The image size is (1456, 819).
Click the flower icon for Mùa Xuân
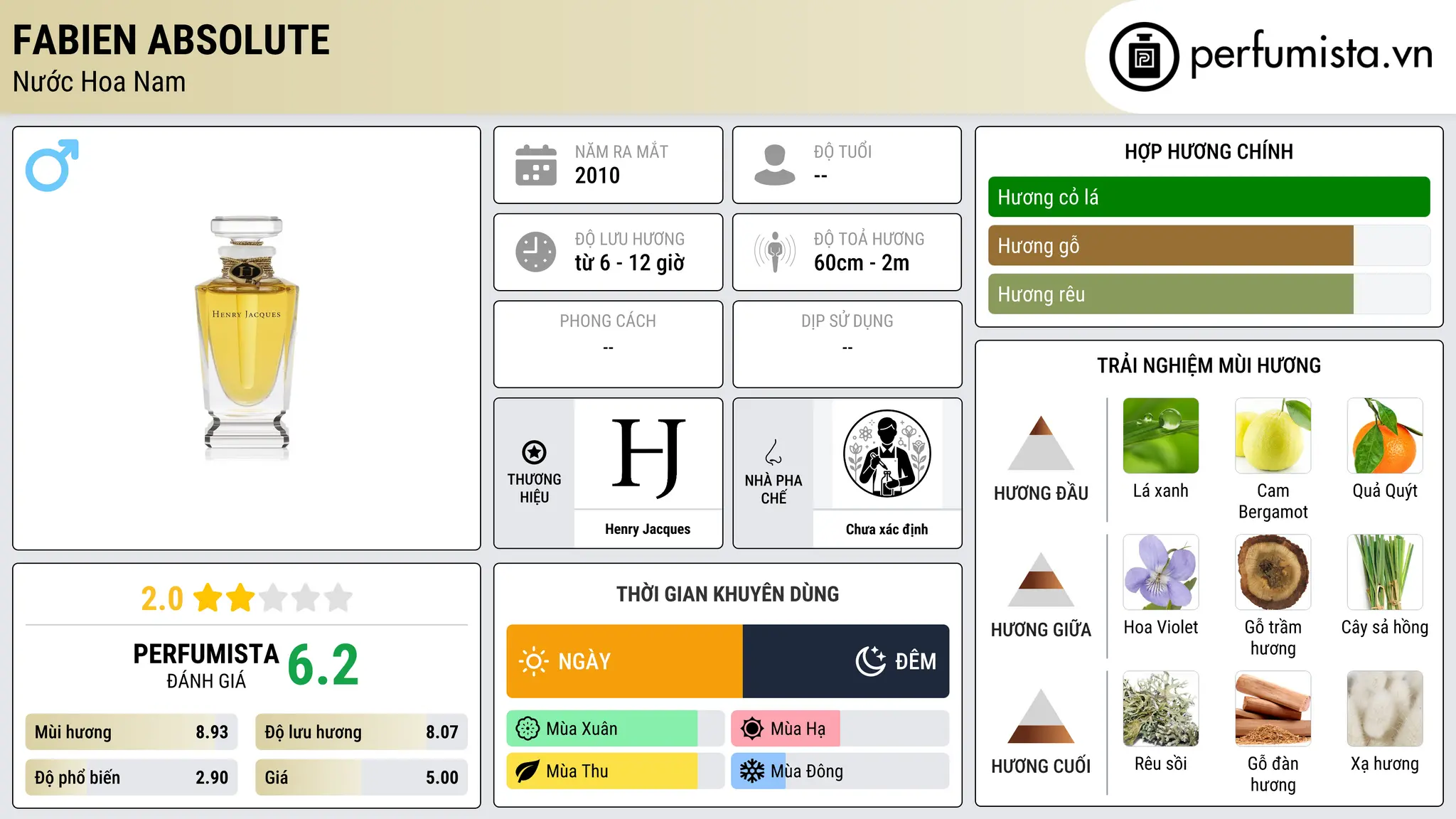(x=528, y=729)
